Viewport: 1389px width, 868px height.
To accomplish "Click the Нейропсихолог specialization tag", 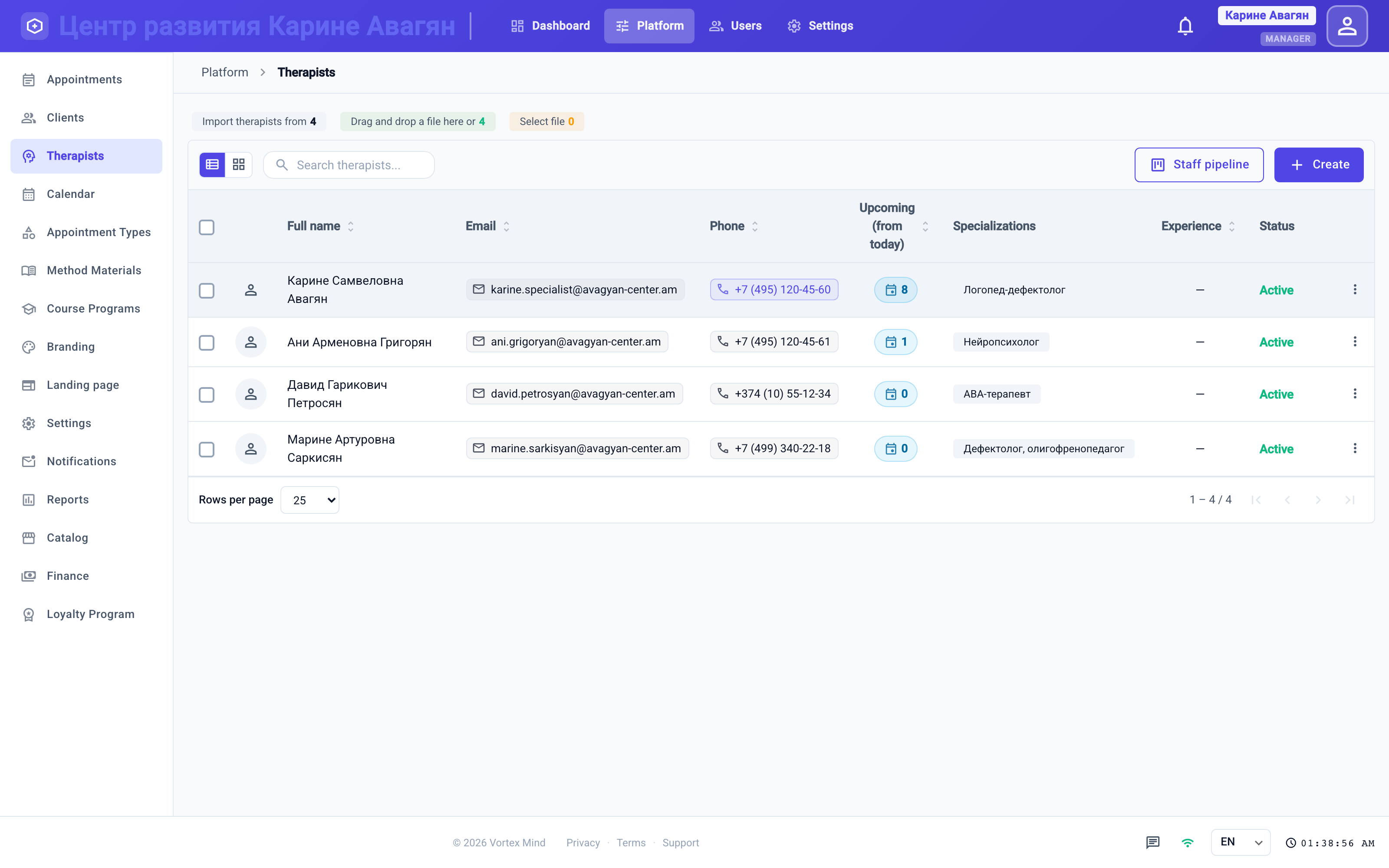I will click(x=1001, y=342).
